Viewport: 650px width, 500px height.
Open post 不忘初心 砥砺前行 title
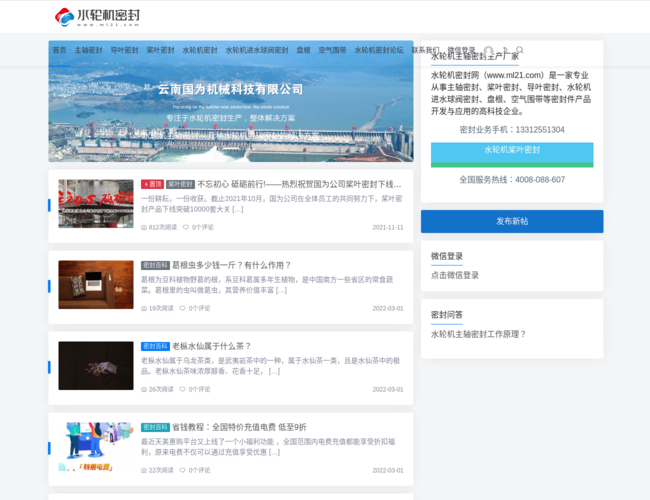pos(299,184)
